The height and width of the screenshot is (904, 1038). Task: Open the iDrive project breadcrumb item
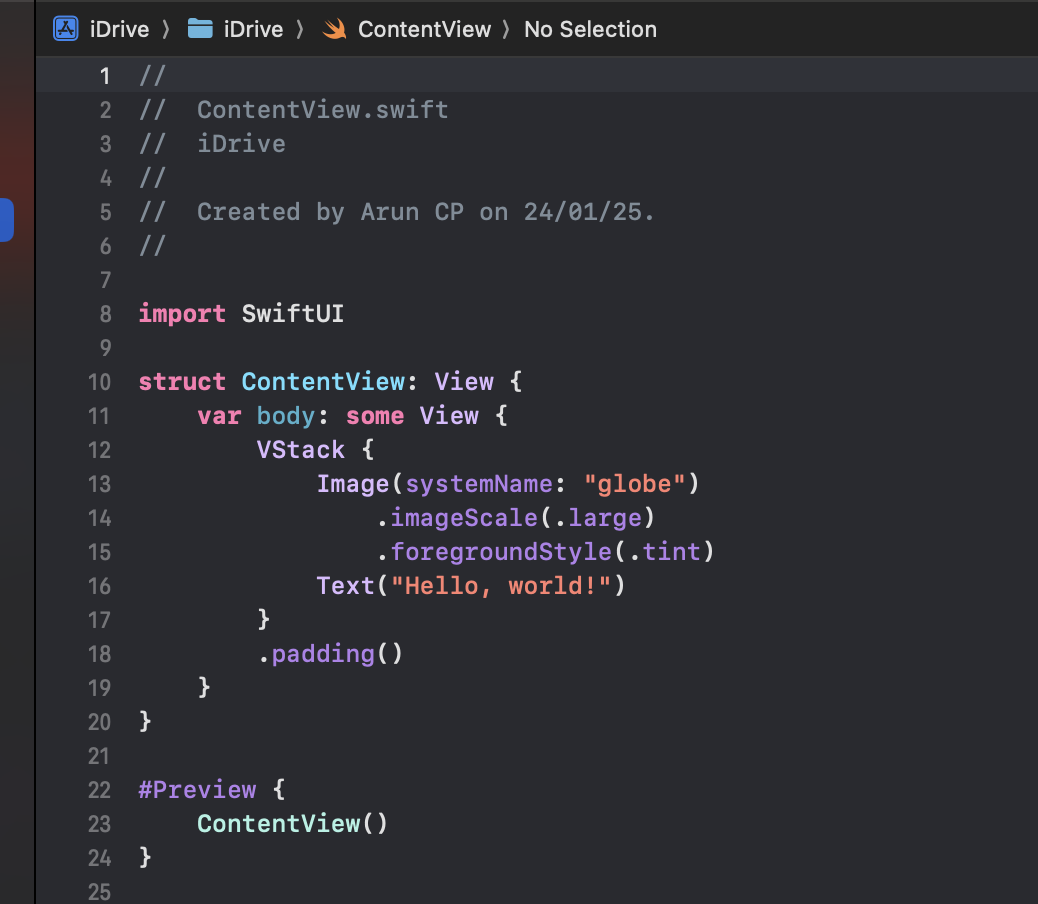pyautogui.click(x=119, y=29)
